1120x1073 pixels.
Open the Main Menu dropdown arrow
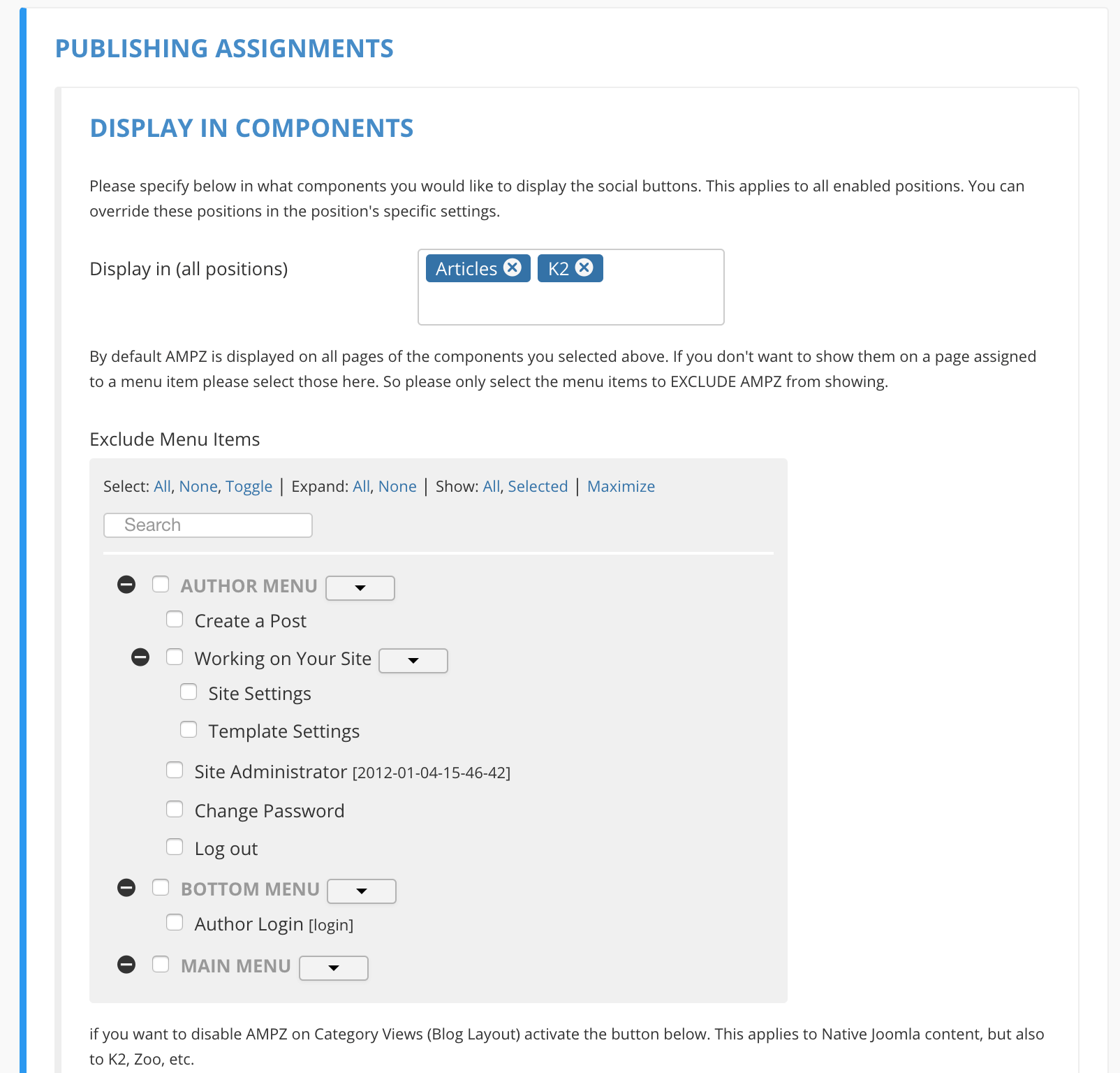(334, 968)
